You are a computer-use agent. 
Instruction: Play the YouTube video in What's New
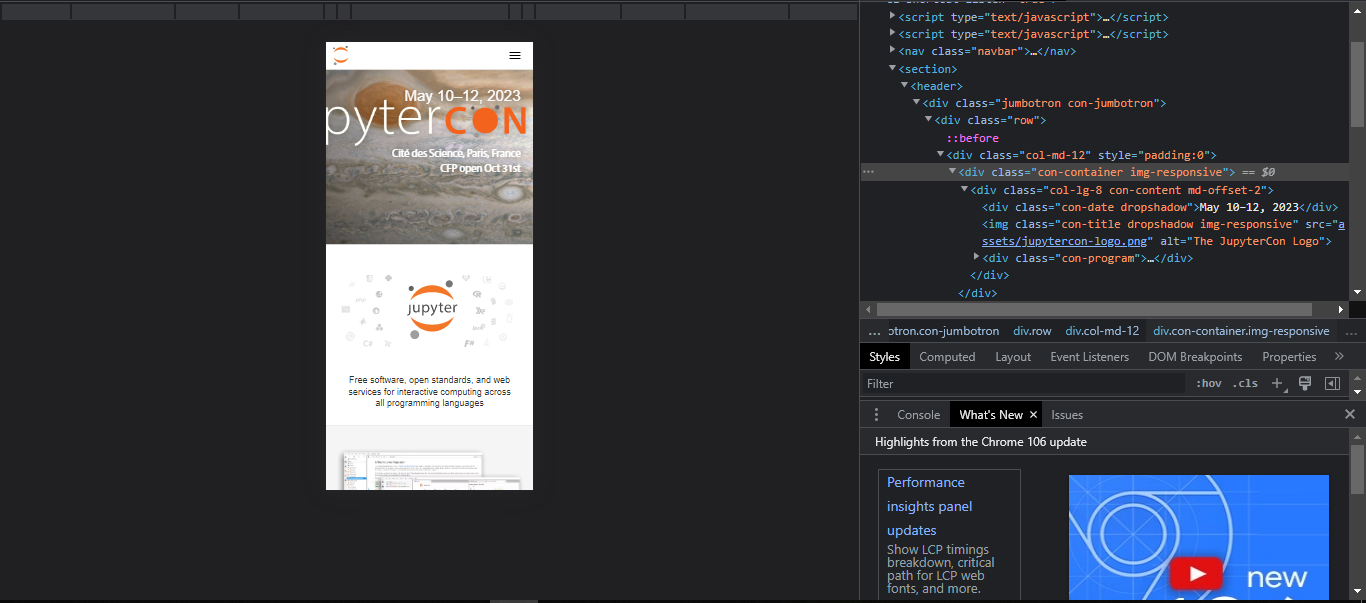click(x=1198, y=573)
